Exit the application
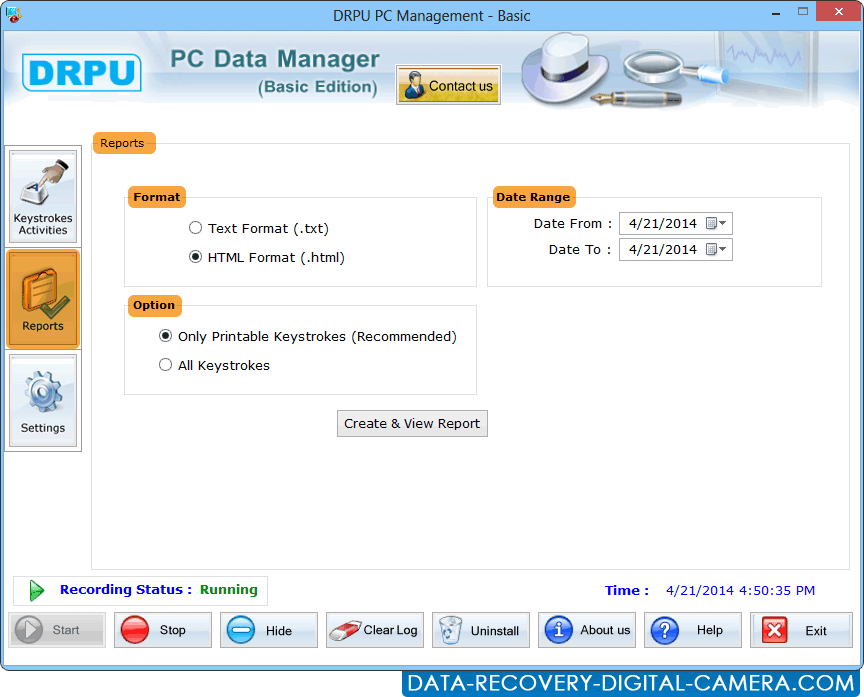The height and width of the screenshot is (697, 864). click(x=801, y=630)
